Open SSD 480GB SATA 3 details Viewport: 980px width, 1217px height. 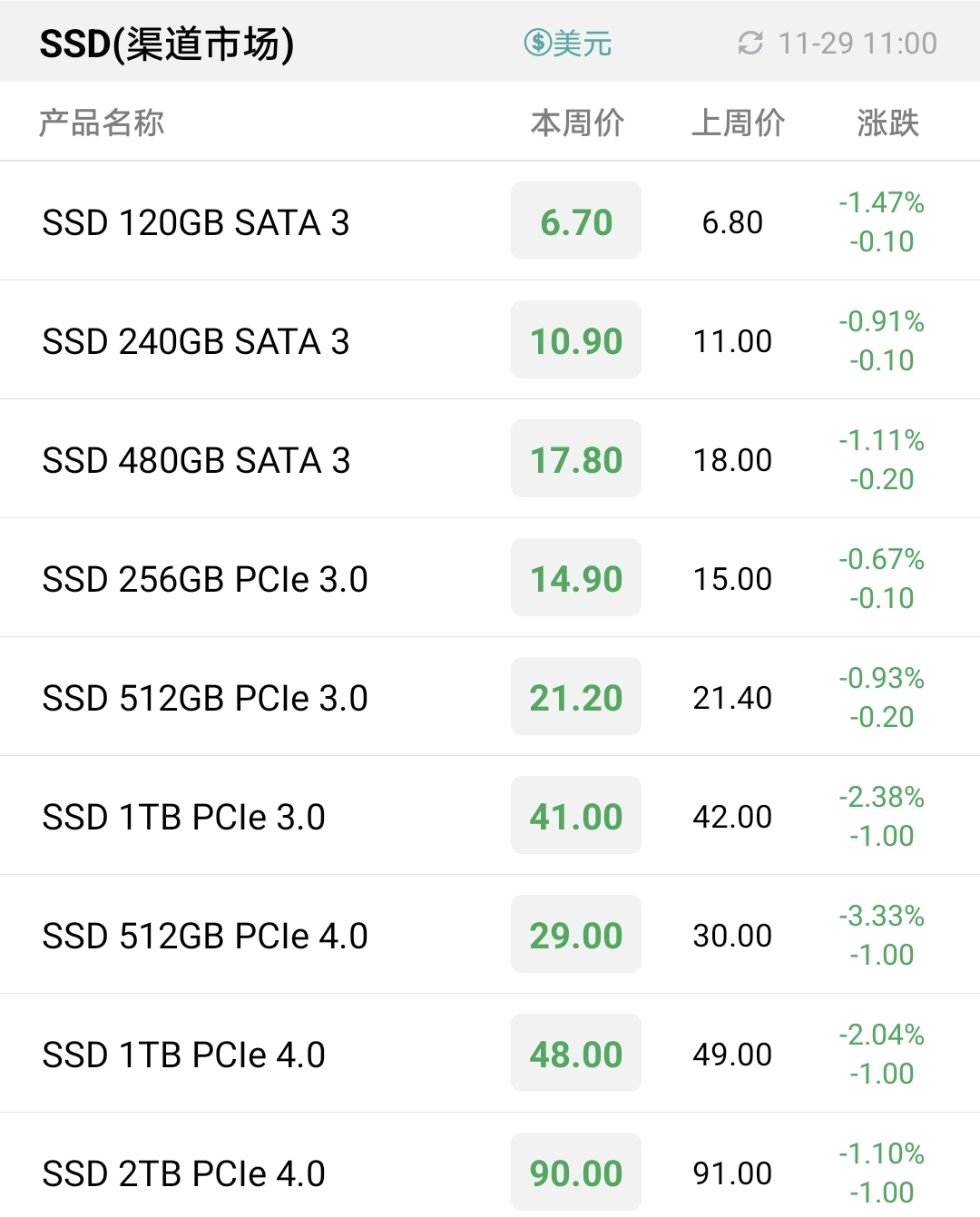coord(490,459)
